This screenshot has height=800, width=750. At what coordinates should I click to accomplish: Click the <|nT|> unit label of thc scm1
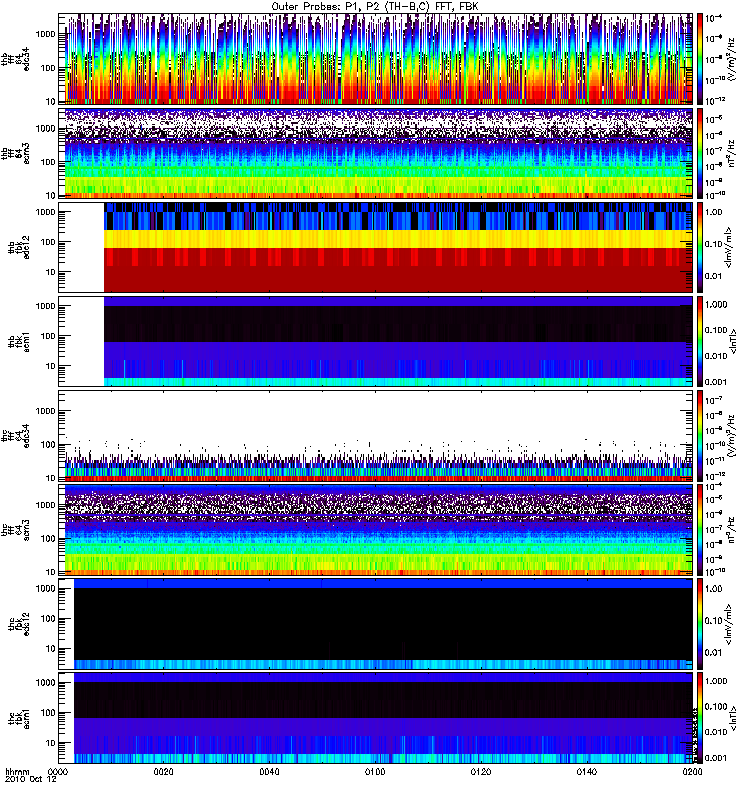733,718
